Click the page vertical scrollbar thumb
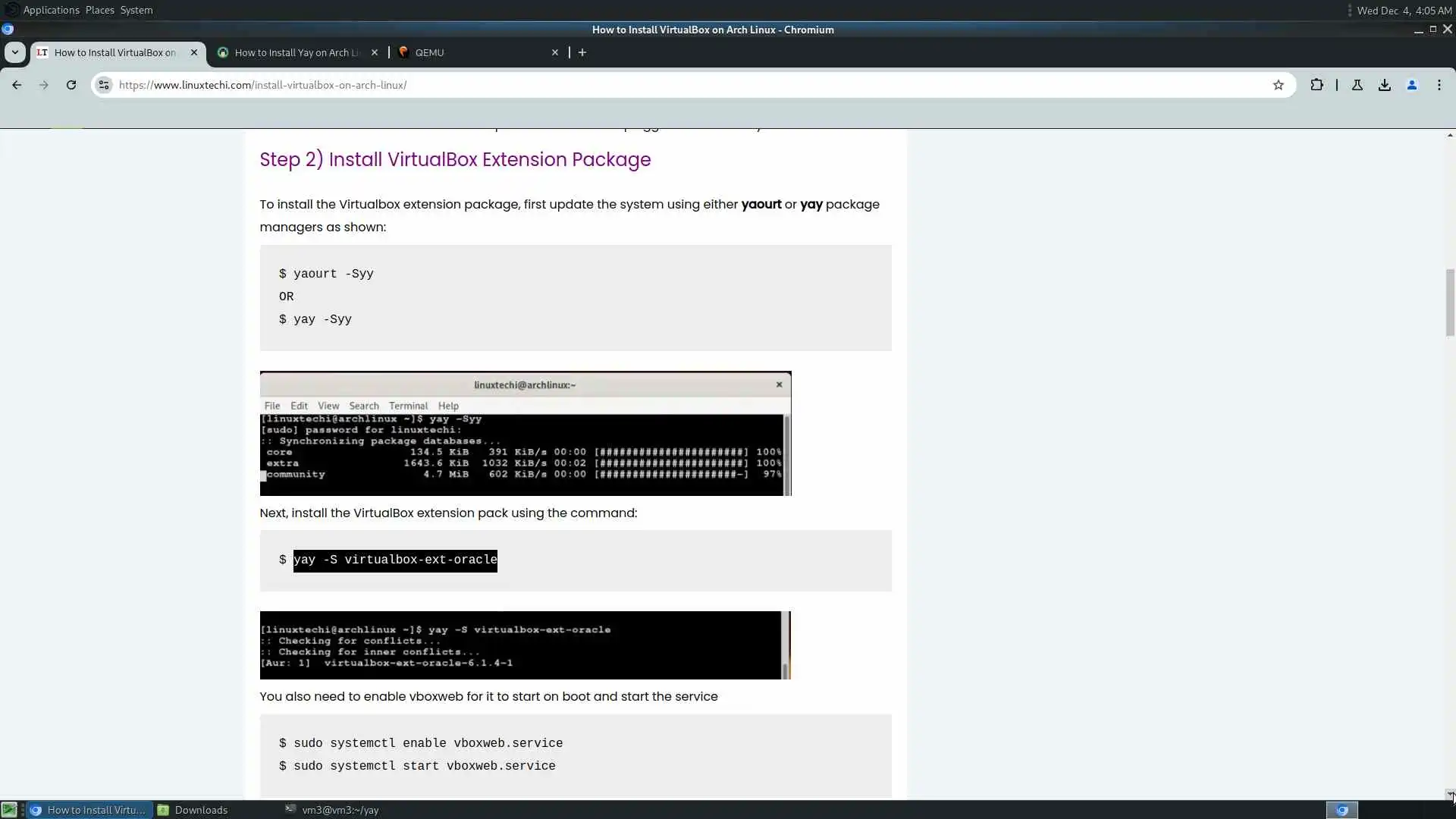1456x819 pixels. (1450, 302)
